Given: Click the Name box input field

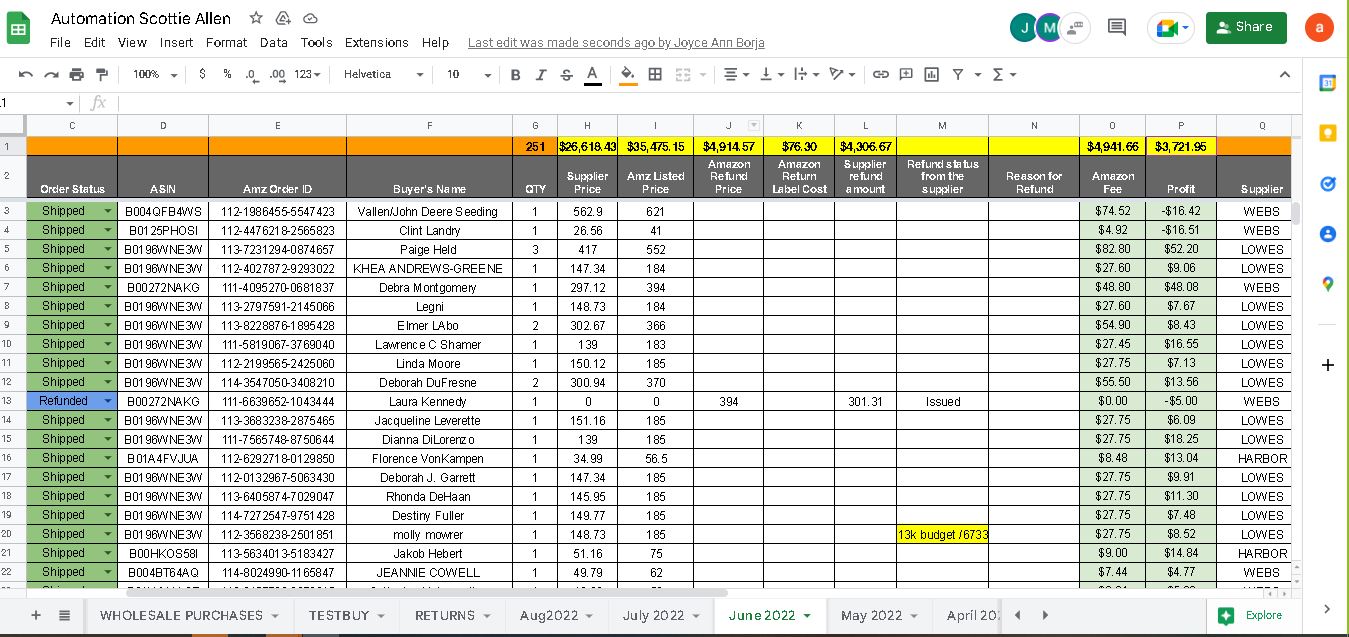Looking at the screenshot, I should [35, 103].
